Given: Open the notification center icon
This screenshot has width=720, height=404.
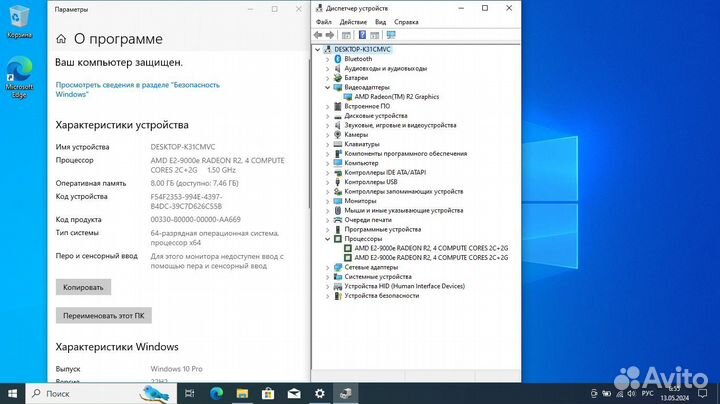Looking at the screenshot, I should coord(703,393).
